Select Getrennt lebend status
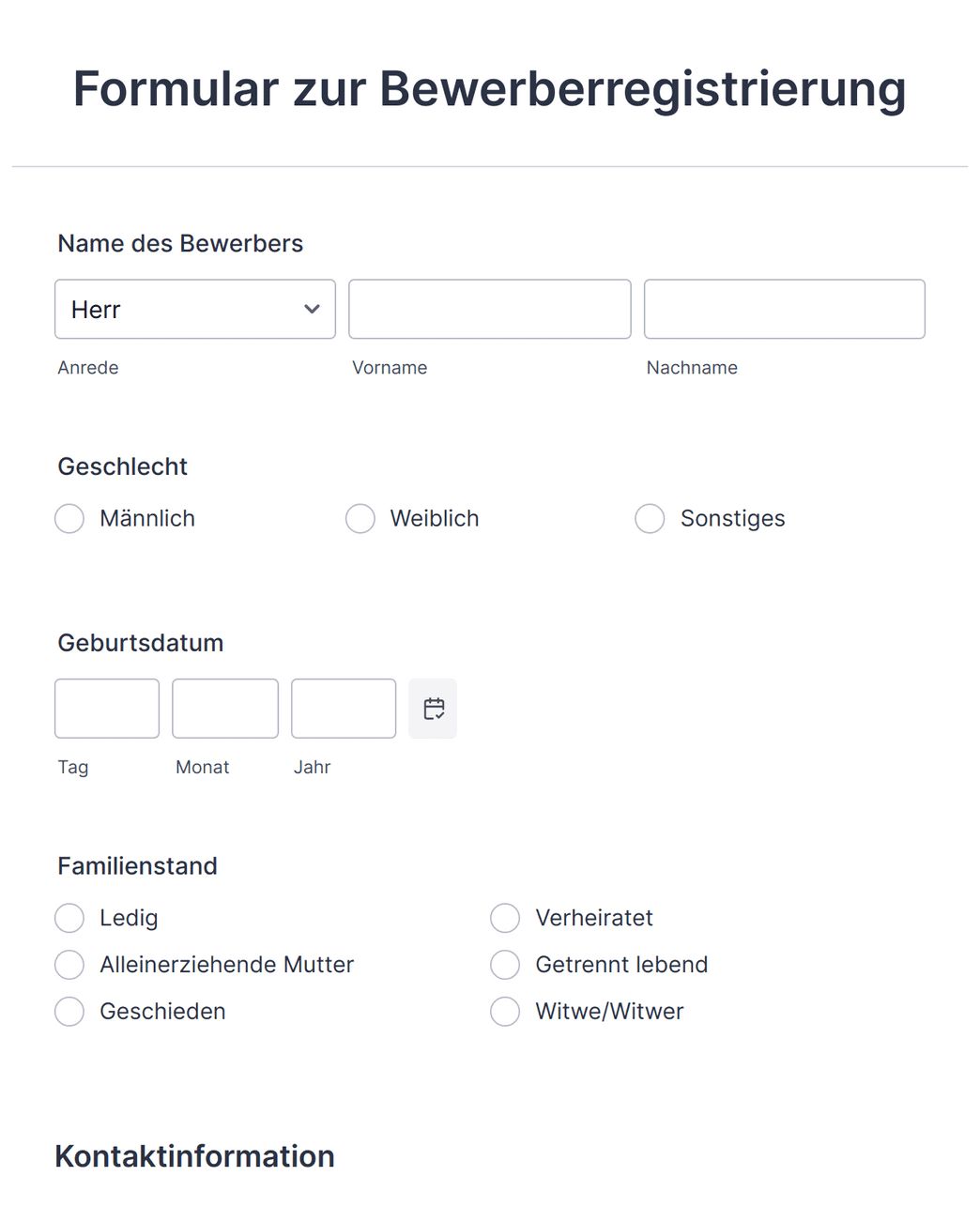Screen dimensions: 980x1206 click(505, 965)
